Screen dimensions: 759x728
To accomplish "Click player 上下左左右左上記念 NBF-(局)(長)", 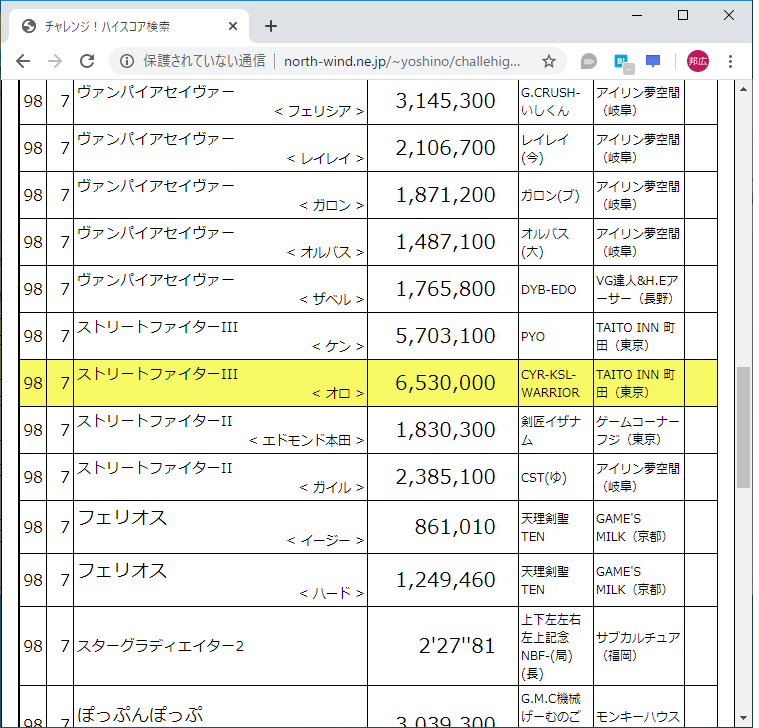I will coord(551,646).
